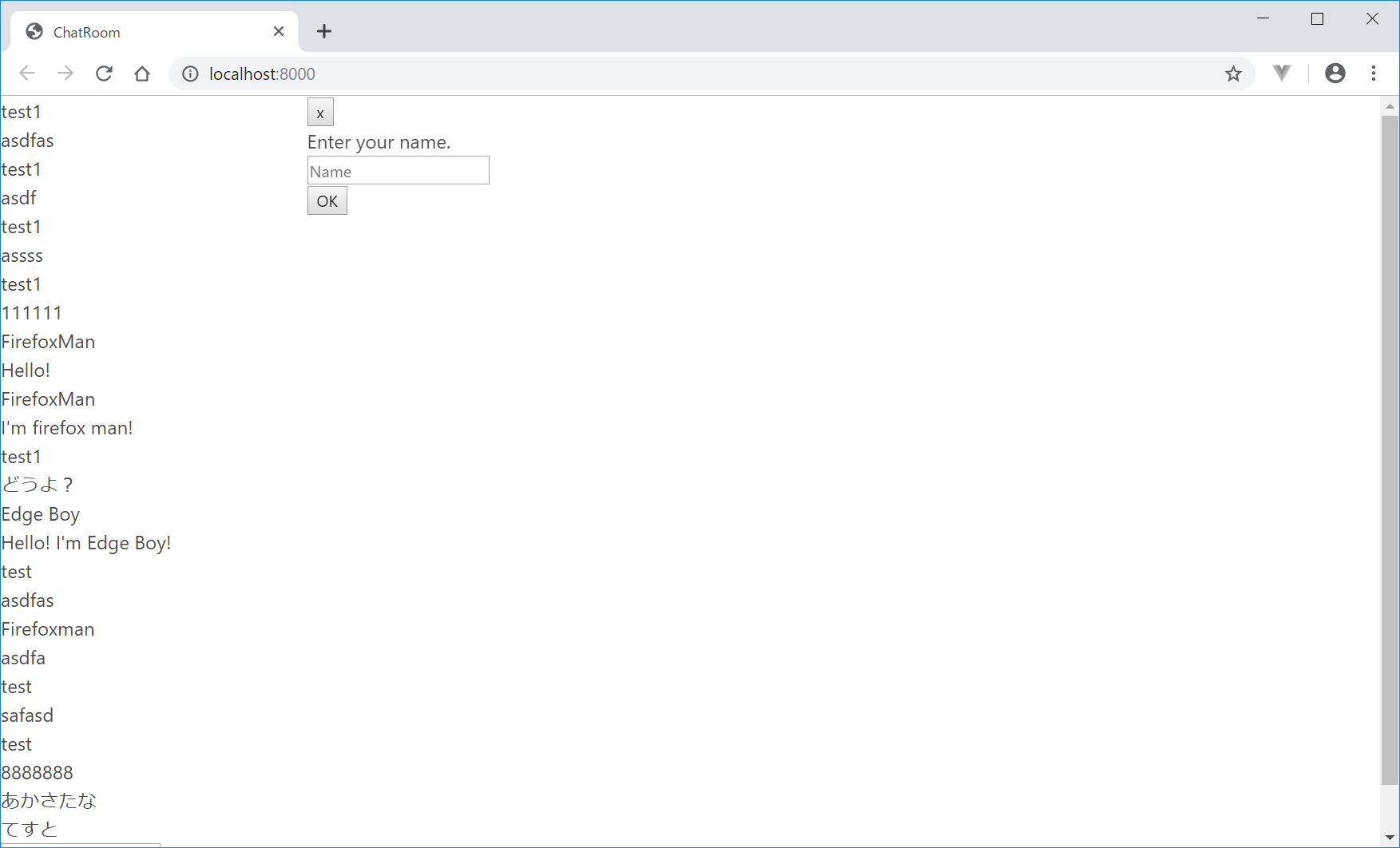This screenshot has width=1400, height=848.
Task: Focus the Name input field
Action: pos(398,171)
